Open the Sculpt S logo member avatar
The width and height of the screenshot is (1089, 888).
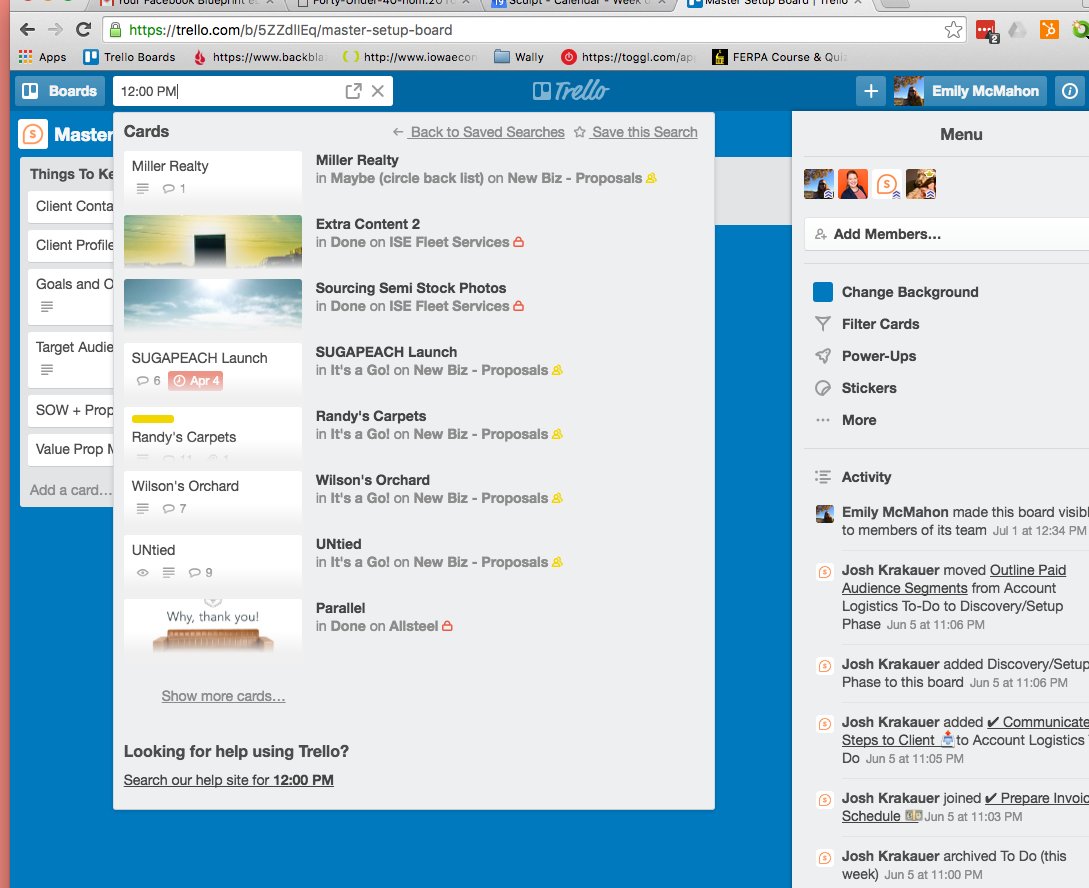[x=887, y=184]
